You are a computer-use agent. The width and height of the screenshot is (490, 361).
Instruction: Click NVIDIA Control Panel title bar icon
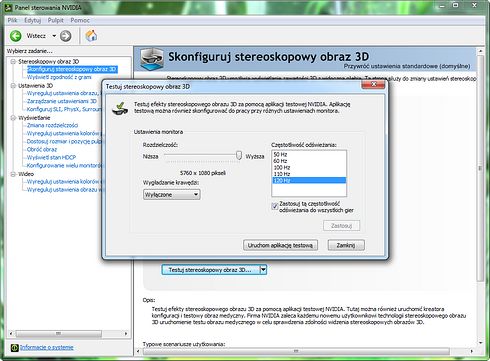[9, 8]
